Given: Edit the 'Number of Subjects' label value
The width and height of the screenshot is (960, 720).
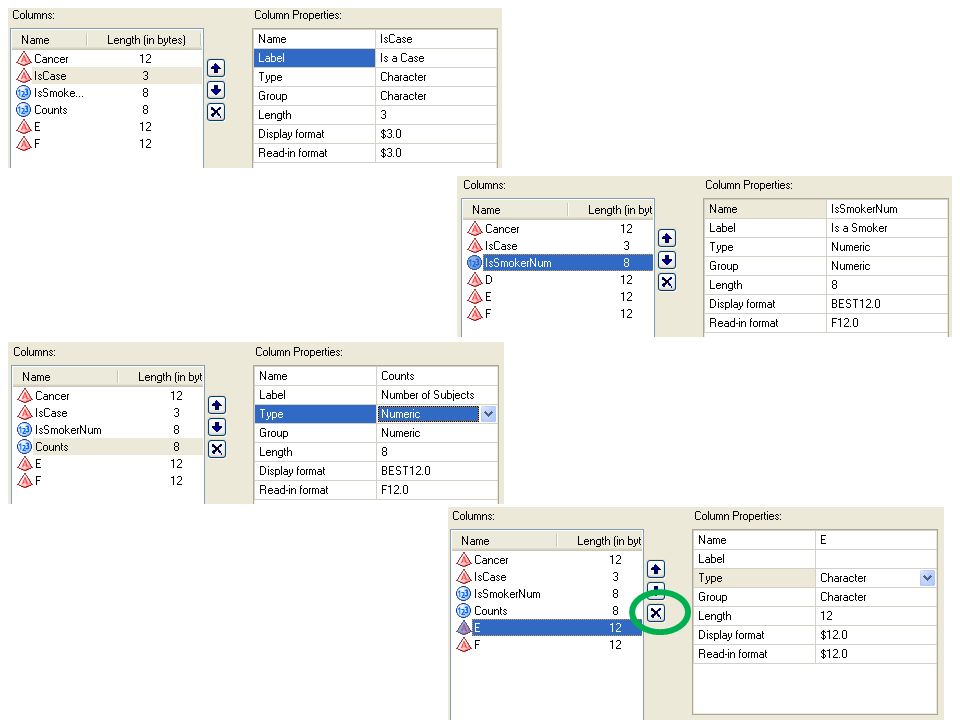Looking at the screenshot, I should 437,396.
